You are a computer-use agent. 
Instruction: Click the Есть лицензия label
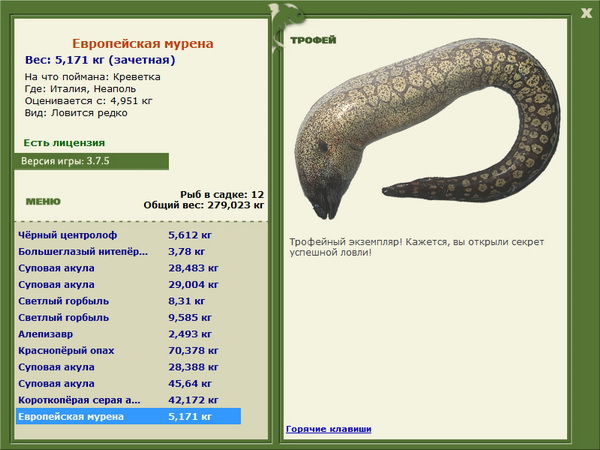[64, 143]
